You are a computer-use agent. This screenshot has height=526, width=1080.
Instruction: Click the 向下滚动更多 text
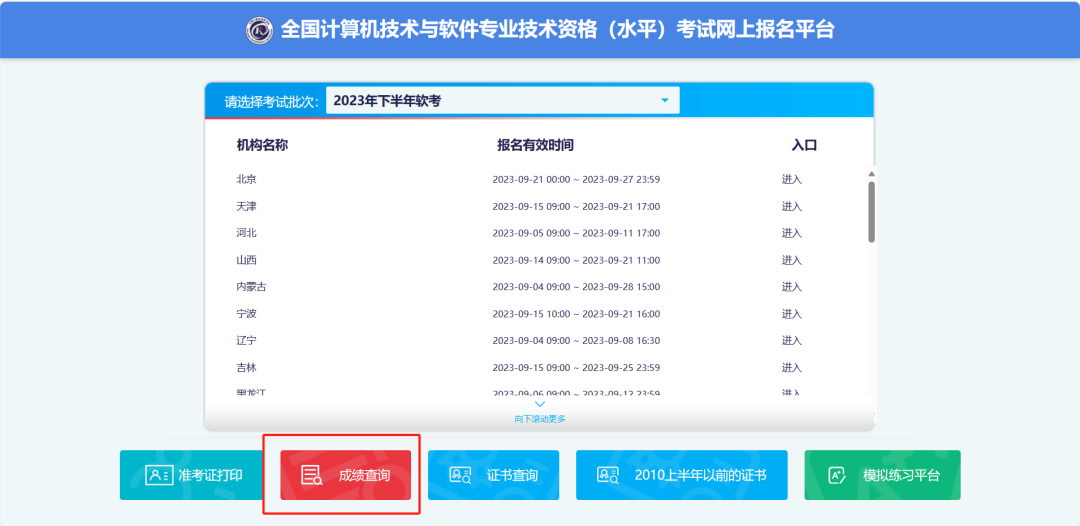click(x=540, y=419)
